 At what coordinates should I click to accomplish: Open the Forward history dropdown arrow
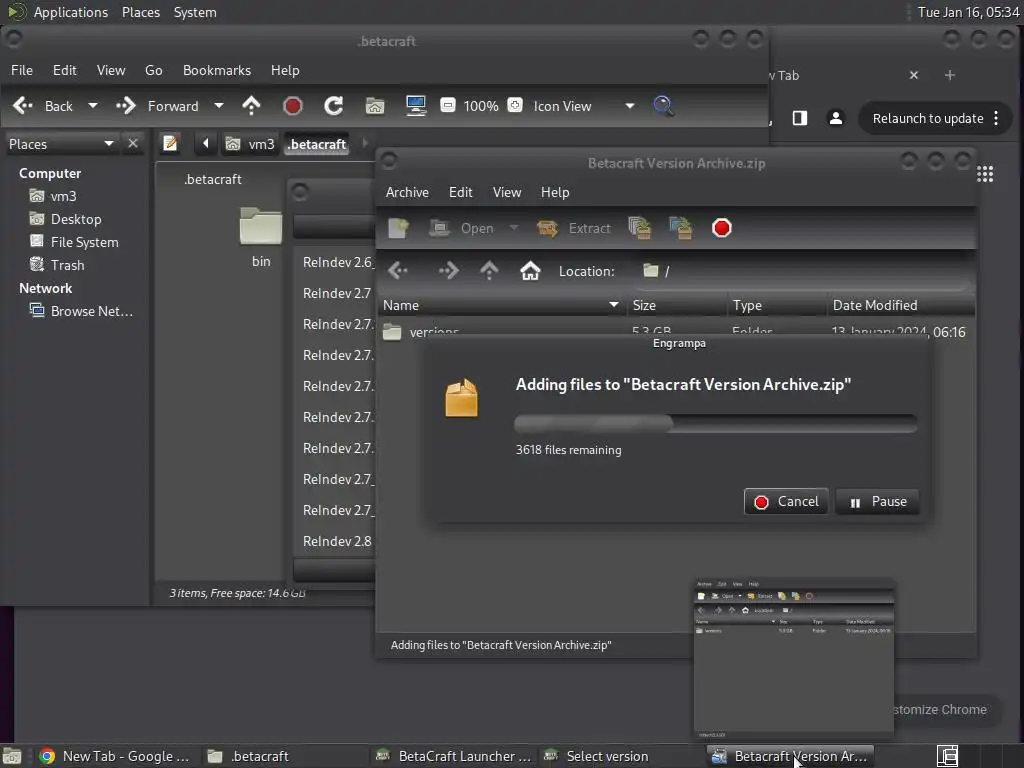click(x=219, y=106)
